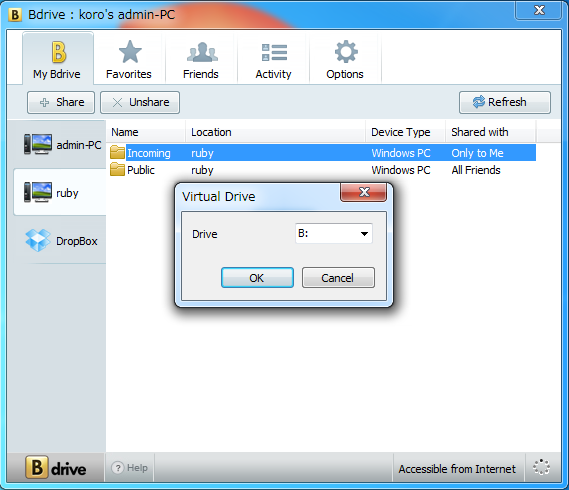Select the Incoming folder row

pyautogui.click(x=323, y=153)
